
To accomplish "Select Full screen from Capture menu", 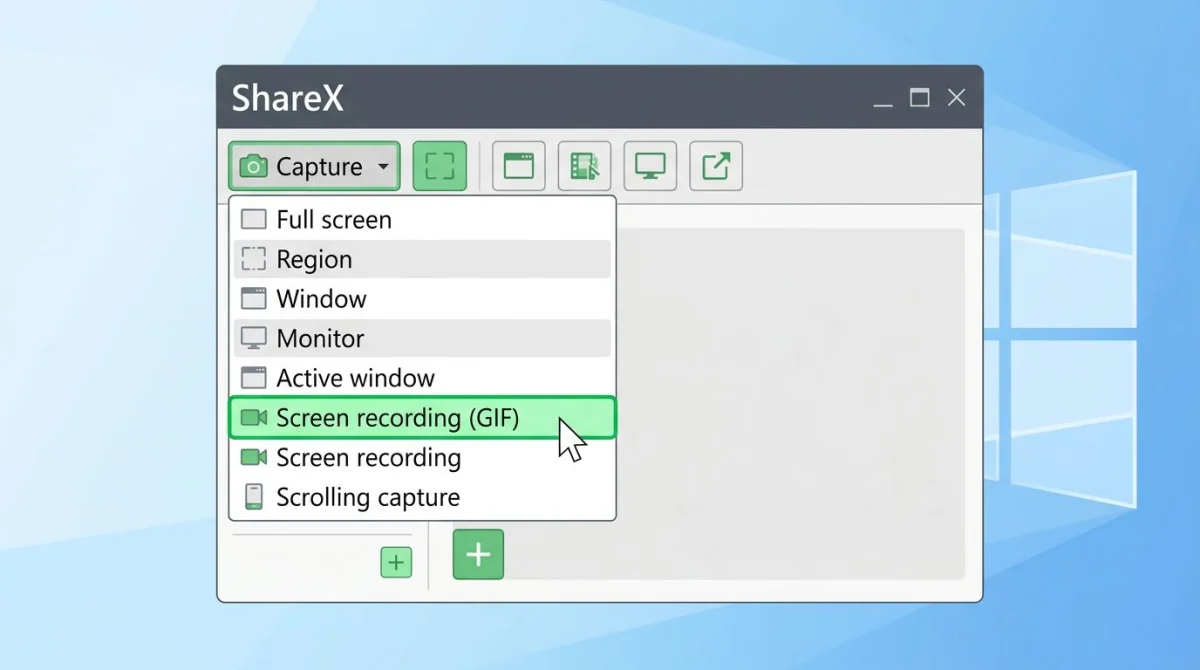I will [422, 220].
